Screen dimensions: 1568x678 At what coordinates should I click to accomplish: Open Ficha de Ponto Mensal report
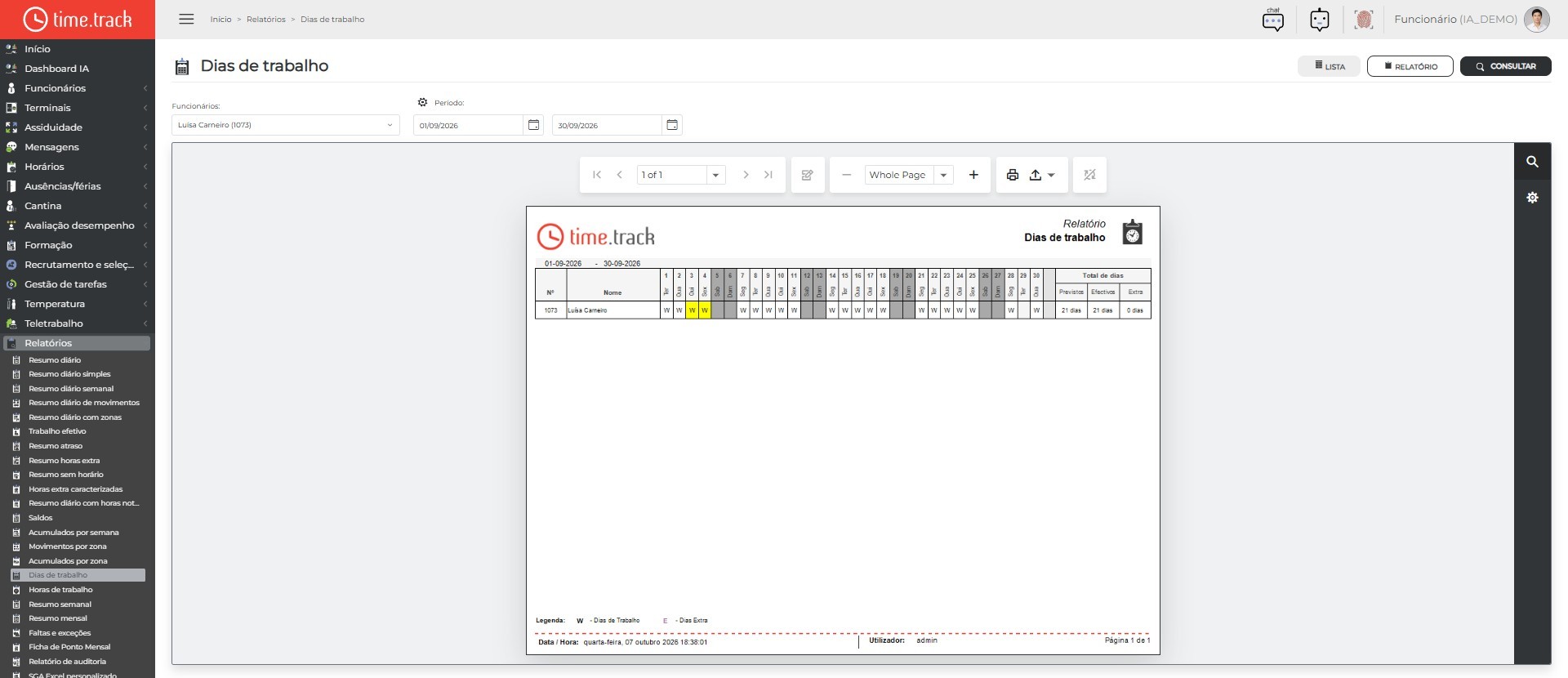(69, 647)
